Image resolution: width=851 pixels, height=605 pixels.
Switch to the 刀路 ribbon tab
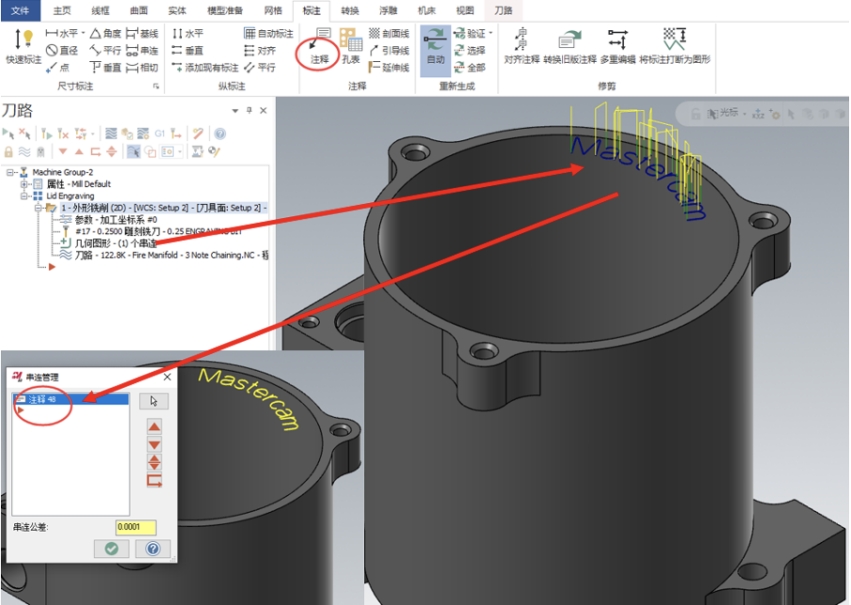point(503,10)
